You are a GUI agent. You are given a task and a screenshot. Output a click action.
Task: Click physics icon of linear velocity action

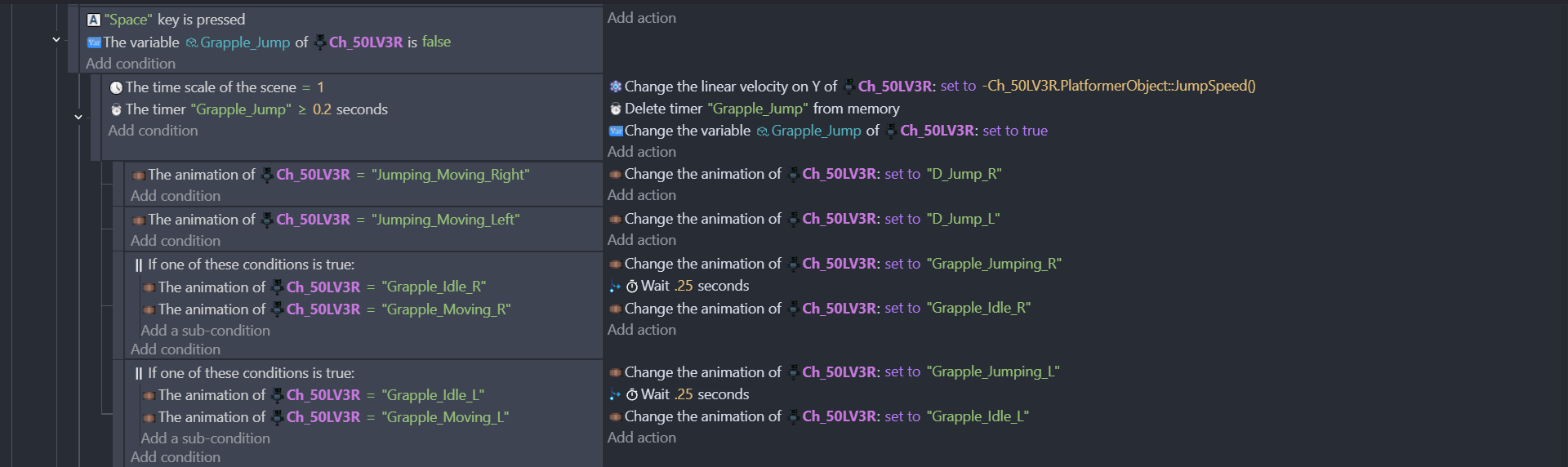coord(616,87)
